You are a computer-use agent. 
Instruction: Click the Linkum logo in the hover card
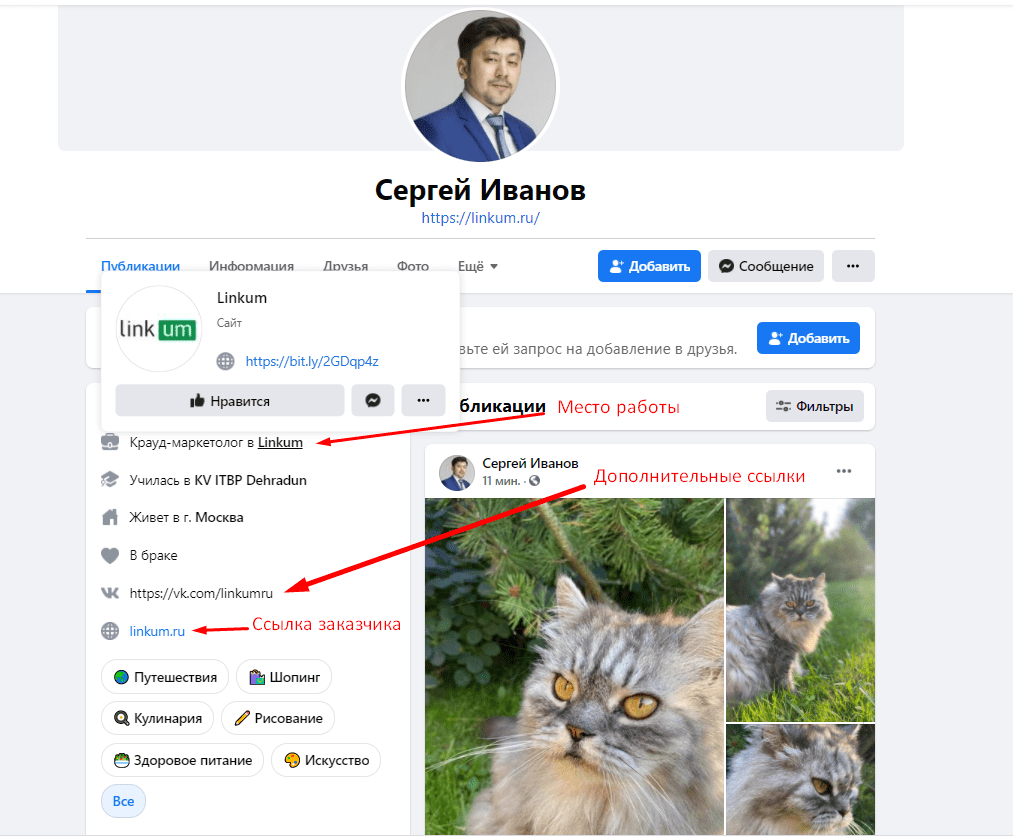[x=158, y=329]
